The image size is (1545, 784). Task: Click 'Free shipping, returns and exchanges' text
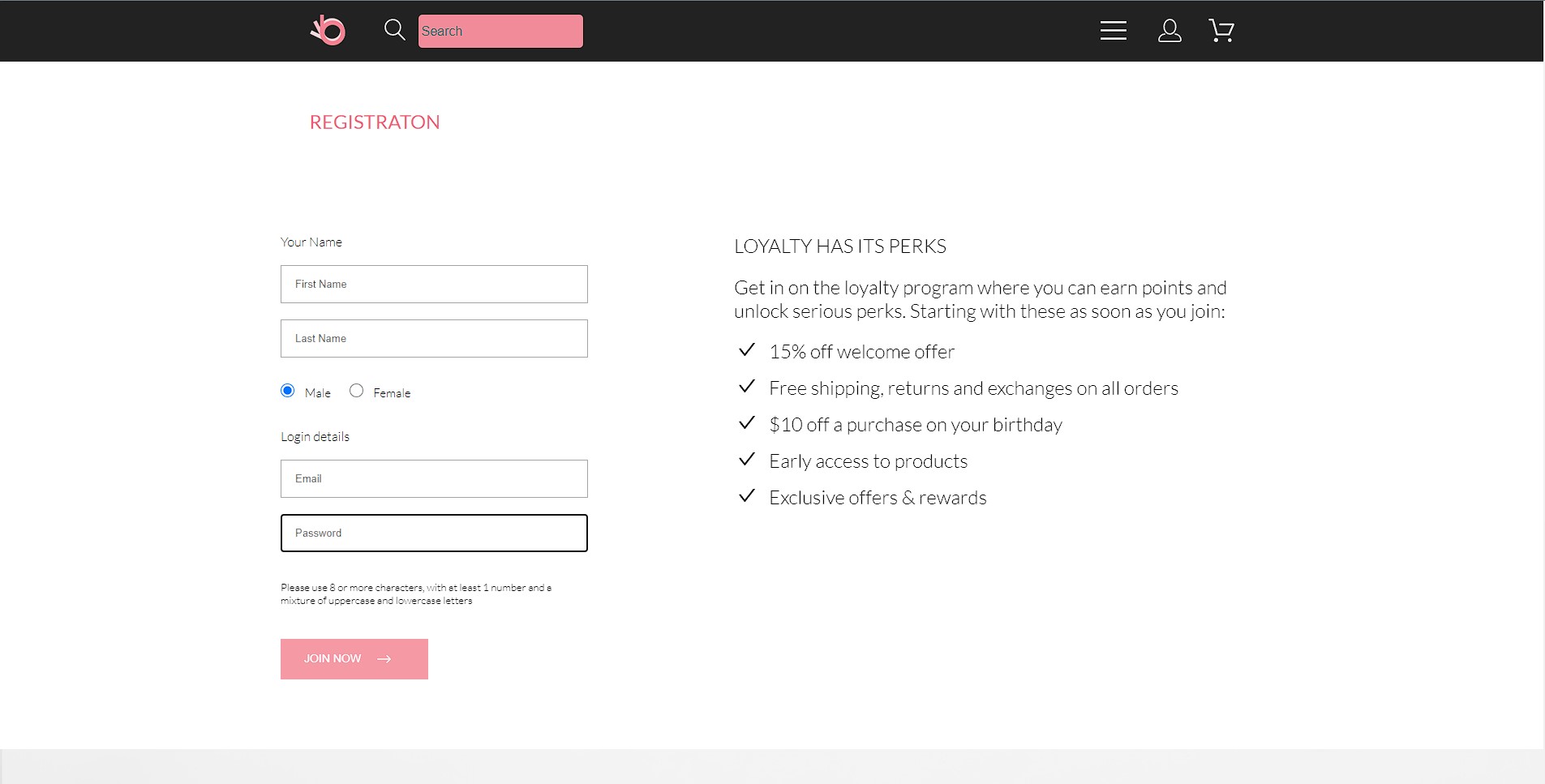click(974, 388)
